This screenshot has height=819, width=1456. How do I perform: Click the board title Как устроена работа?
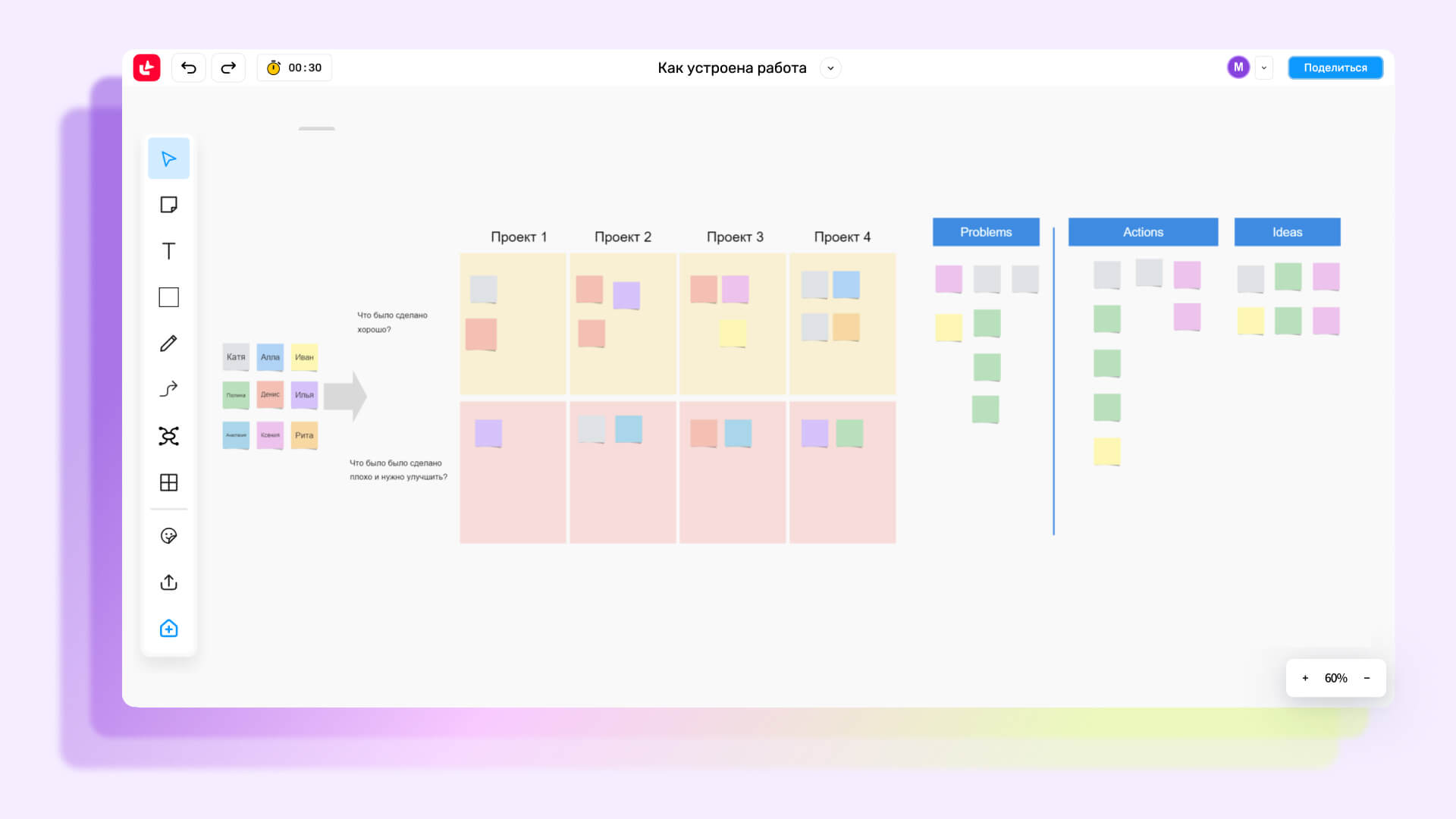(732, 67)
